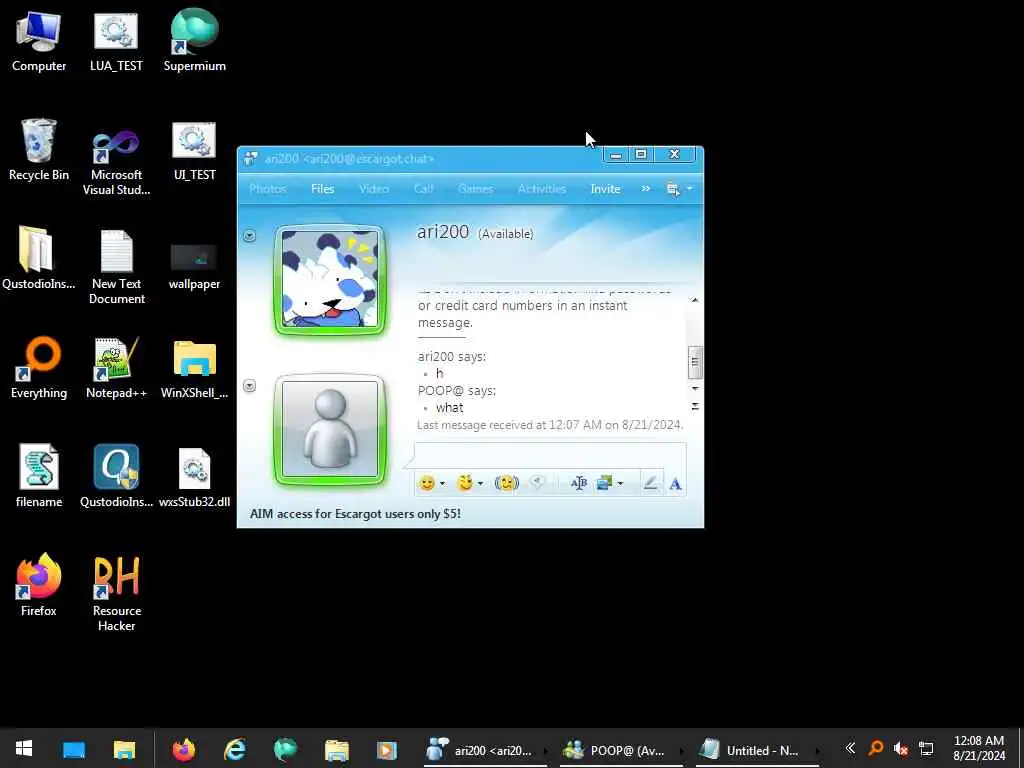This screenshot has height=768, width=1024.
Task: Switch to handwriting pen mode
Action: pos(650,483)
